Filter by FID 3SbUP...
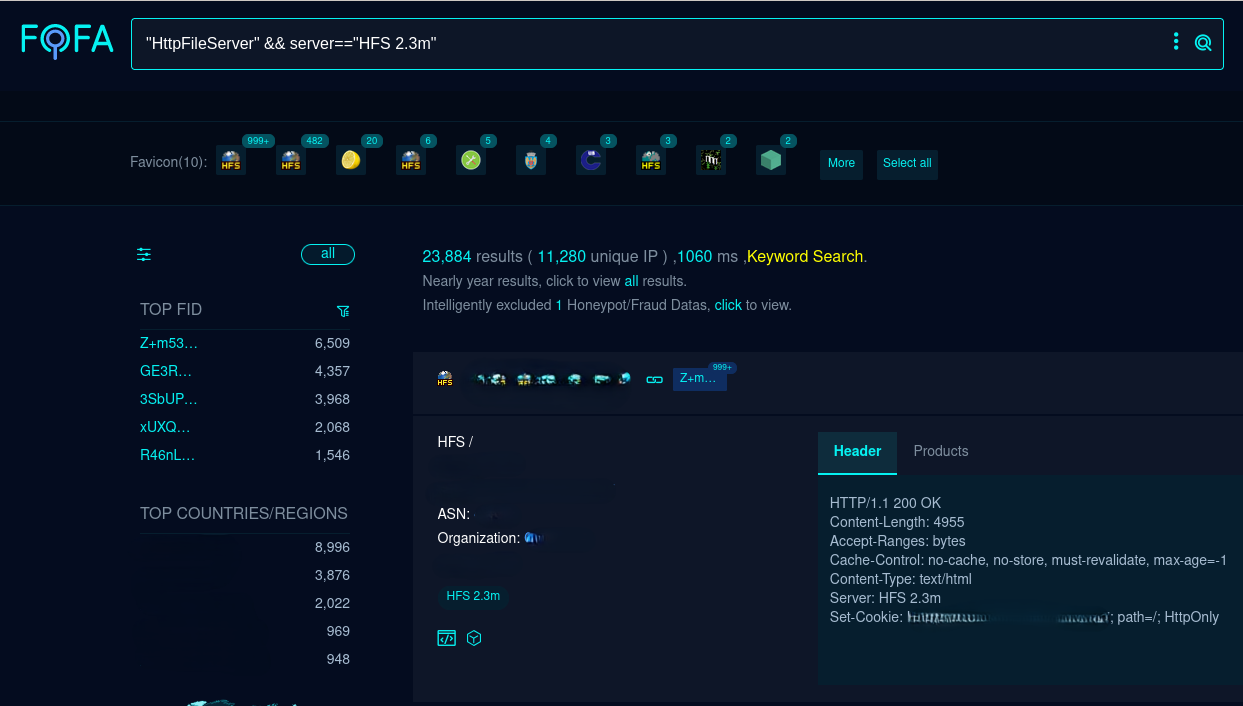Viewport: 1243px width, 706px height. tap(169, 399)
